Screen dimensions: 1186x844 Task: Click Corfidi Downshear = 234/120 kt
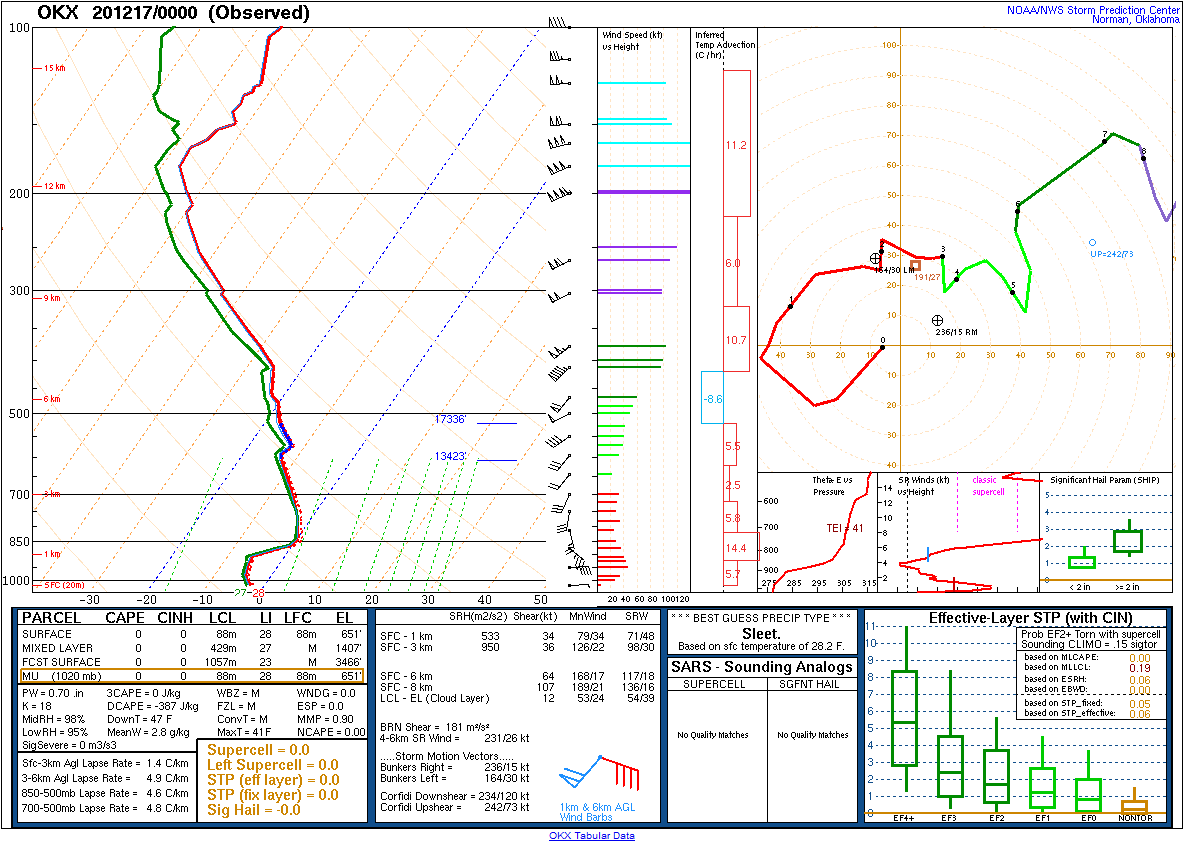455,796
